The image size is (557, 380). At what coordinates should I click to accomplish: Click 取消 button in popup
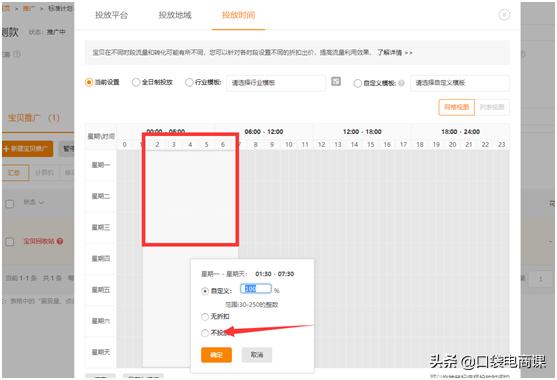[257, 355]
